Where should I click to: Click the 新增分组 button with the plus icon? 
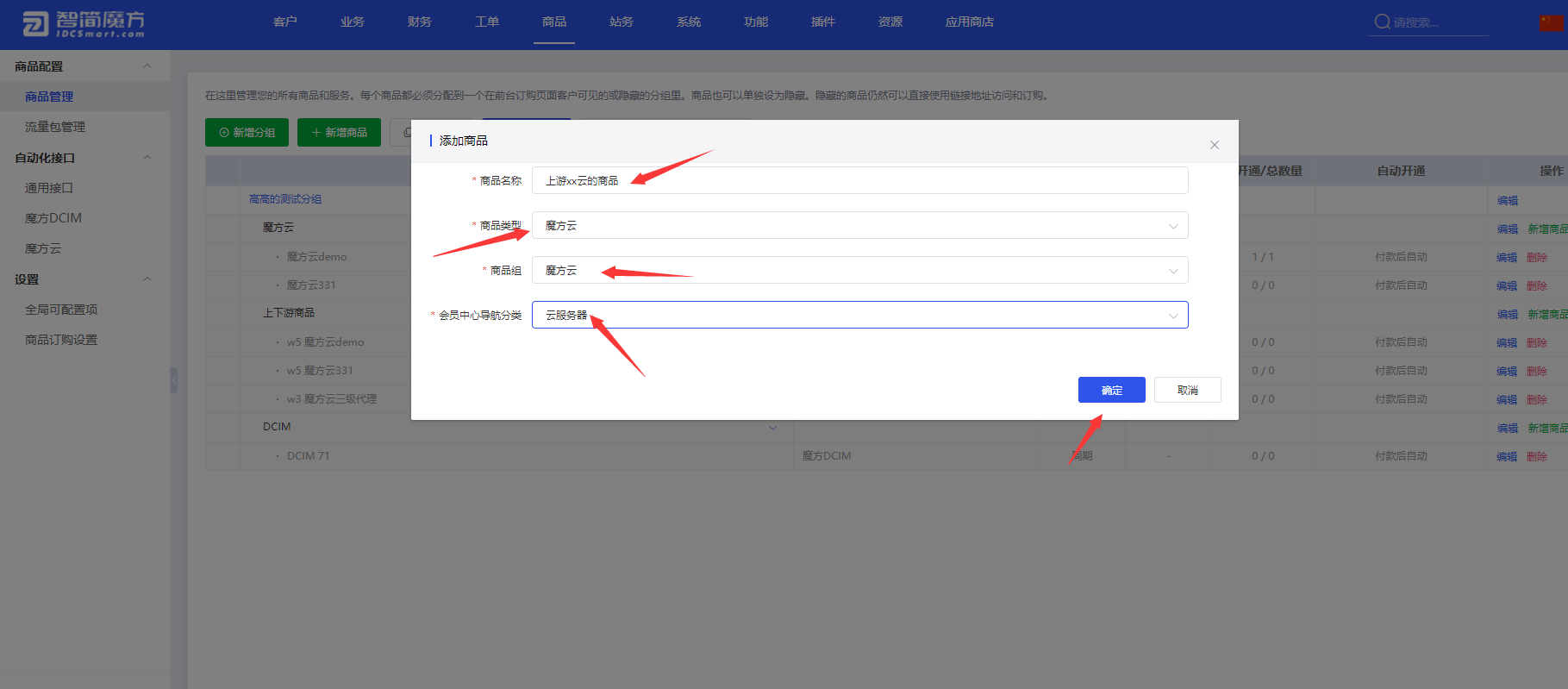pyautogui.click(x=247, y=133)
